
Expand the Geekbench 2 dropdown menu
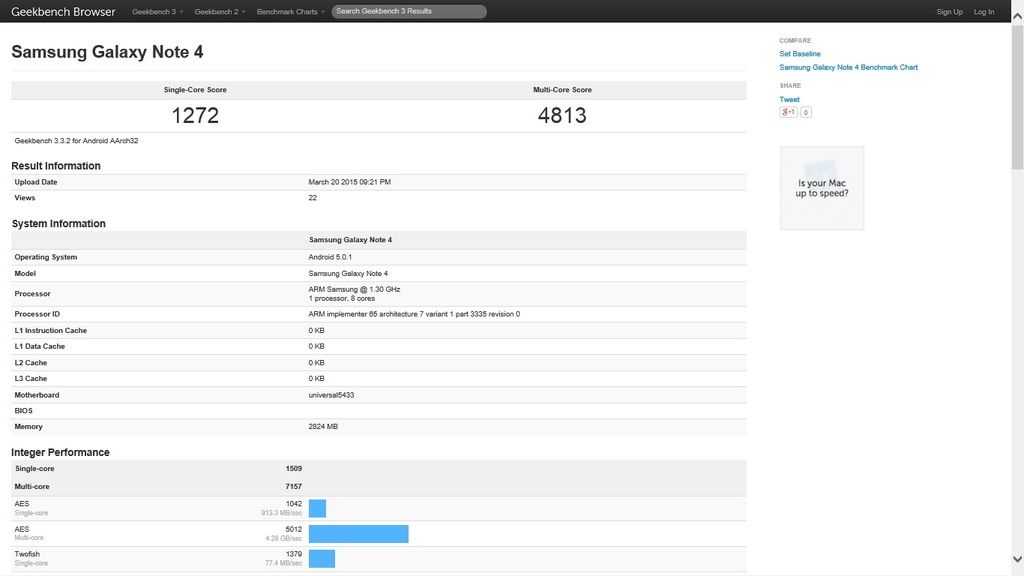coord(219,12)
